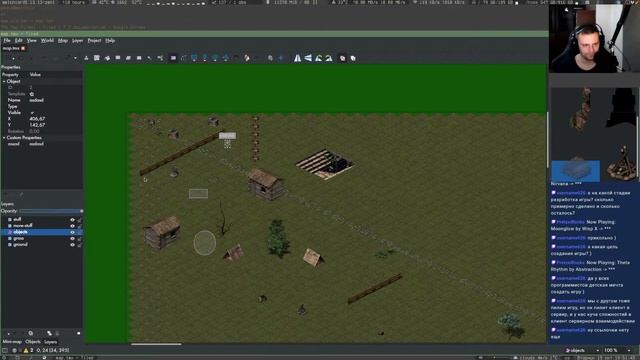Viewport: 640px width, 360px height.
Task: Choose the Insert Ellipse tool
Action: (215, 58)
